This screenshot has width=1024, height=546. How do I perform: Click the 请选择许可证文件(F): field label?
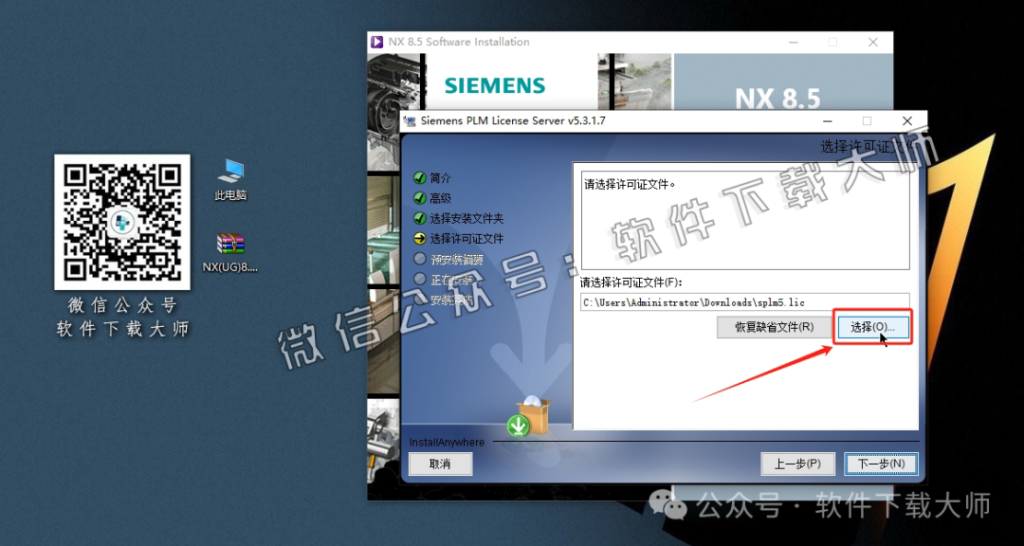click(631, 283)
